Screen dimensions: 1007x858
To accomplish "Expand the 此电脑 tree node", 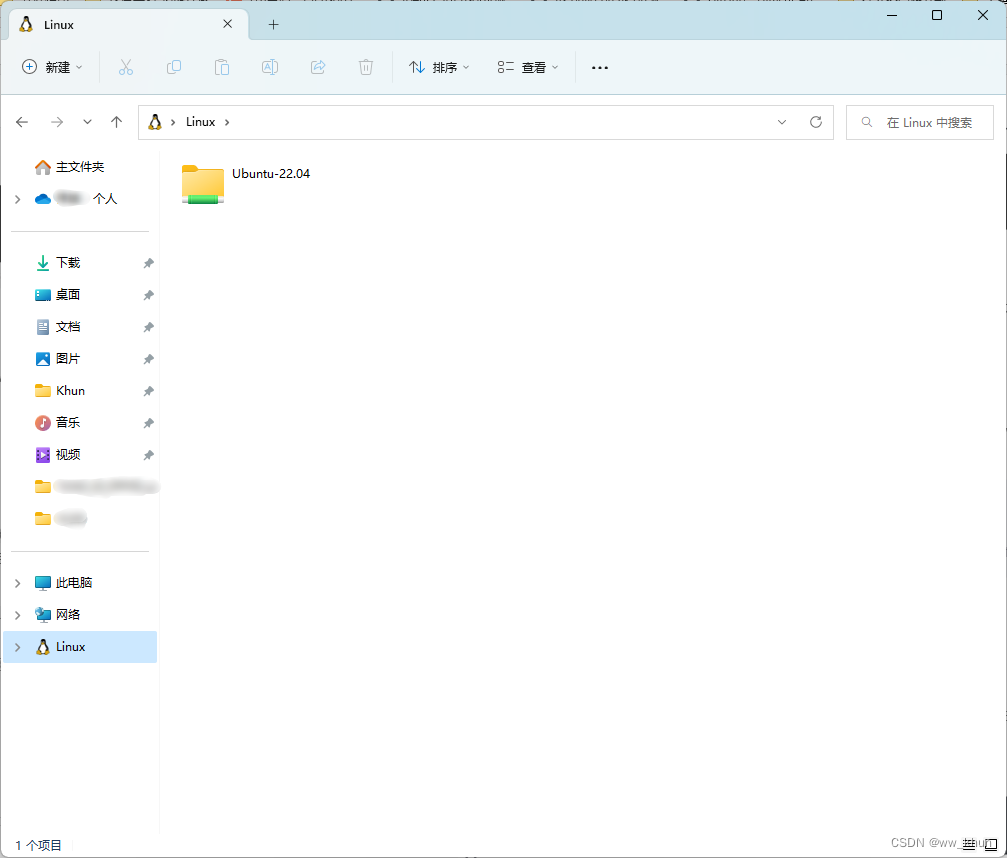I will click(x=18, y=583).
